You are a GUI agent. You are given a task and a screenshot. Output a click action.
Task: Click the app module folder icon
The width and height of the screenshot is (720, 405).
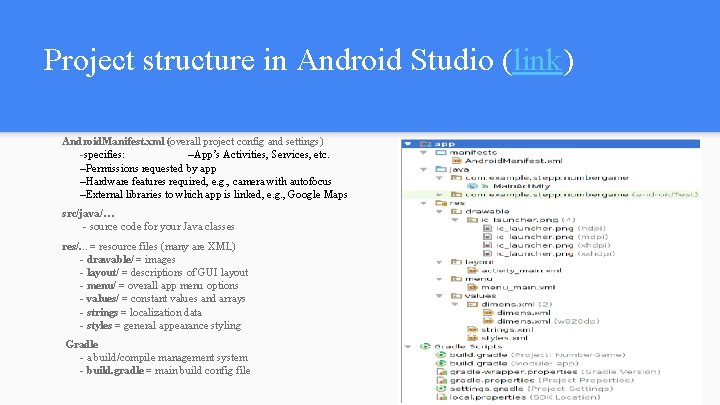point(426,144)
